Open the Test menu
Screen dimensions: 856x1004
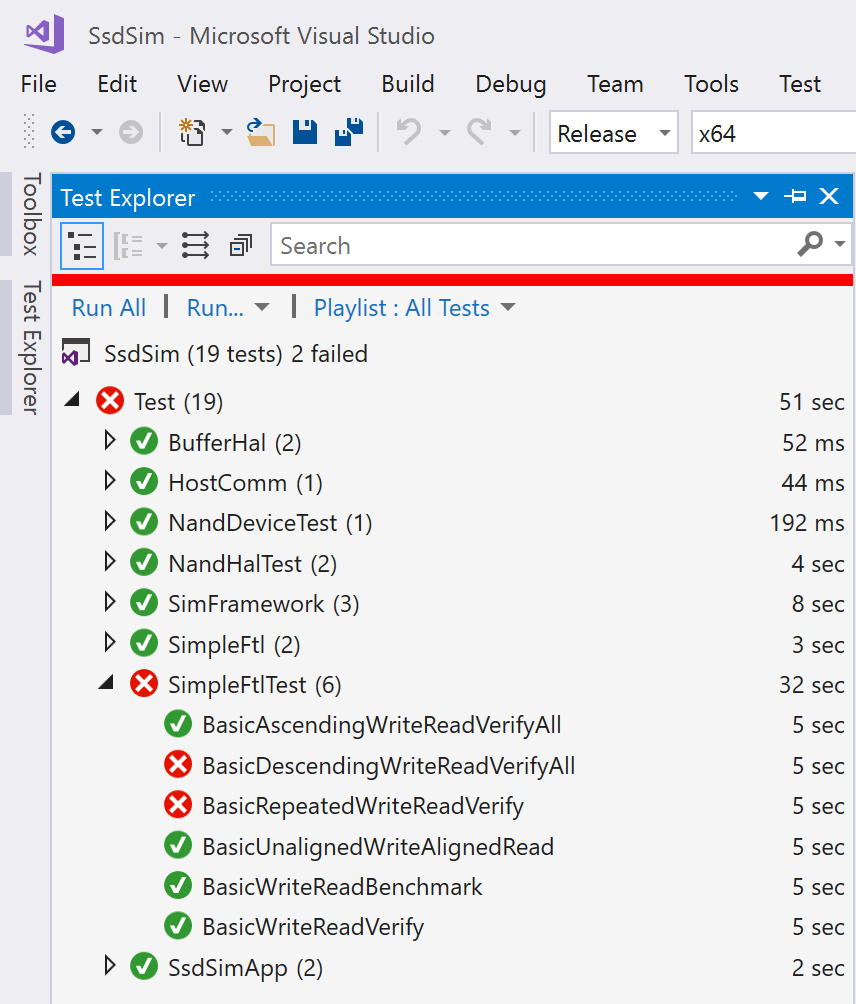(800, 84)
